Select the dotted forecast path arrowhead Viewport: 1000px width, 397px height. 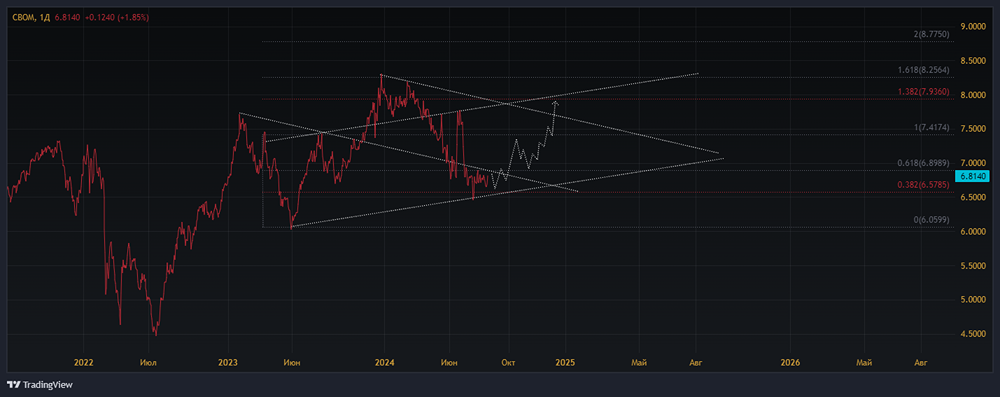(555, 103)
